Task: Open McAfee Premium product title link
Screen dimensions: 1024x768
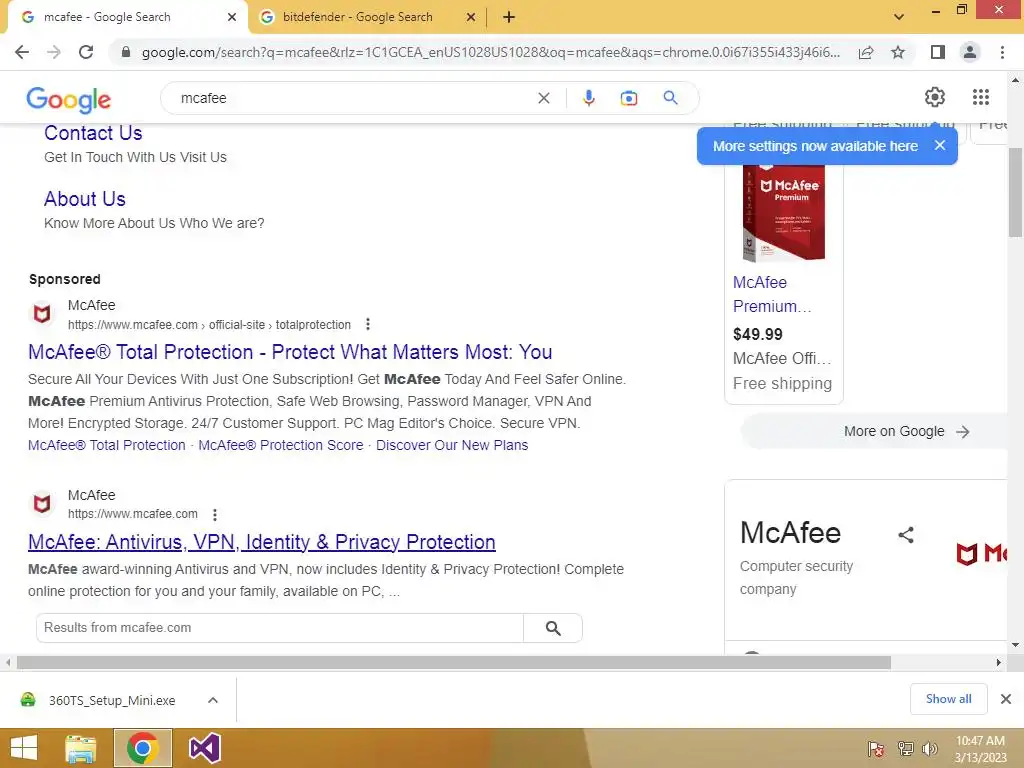Action: 772,295
